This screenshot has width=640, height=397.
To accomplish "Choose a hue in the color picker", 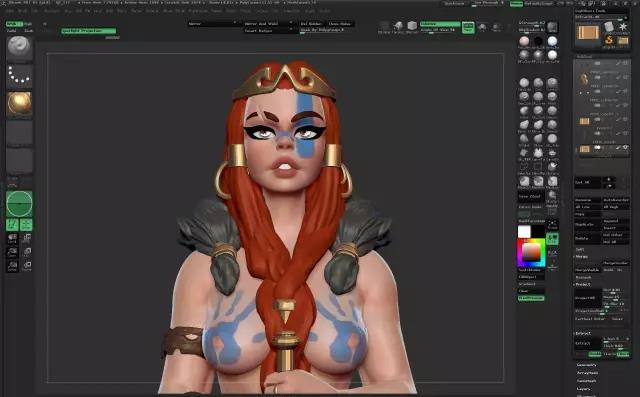I will pyautogui.click(x=531, y=253).
